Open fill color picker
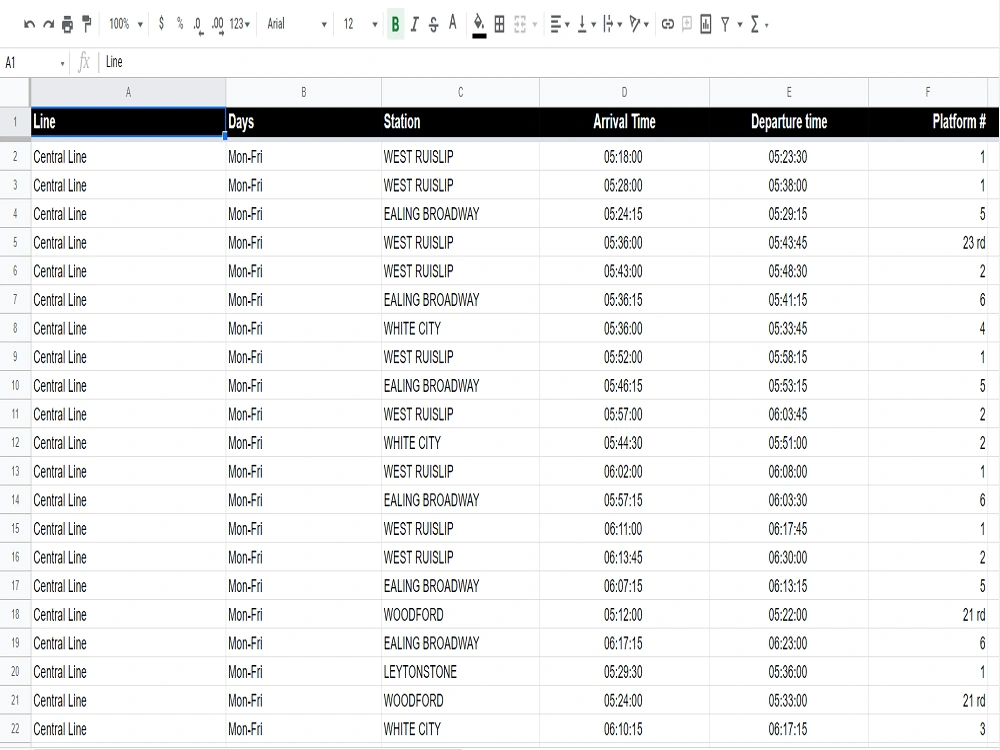This screenshot has width=1000, height=750. coord(479,26)
